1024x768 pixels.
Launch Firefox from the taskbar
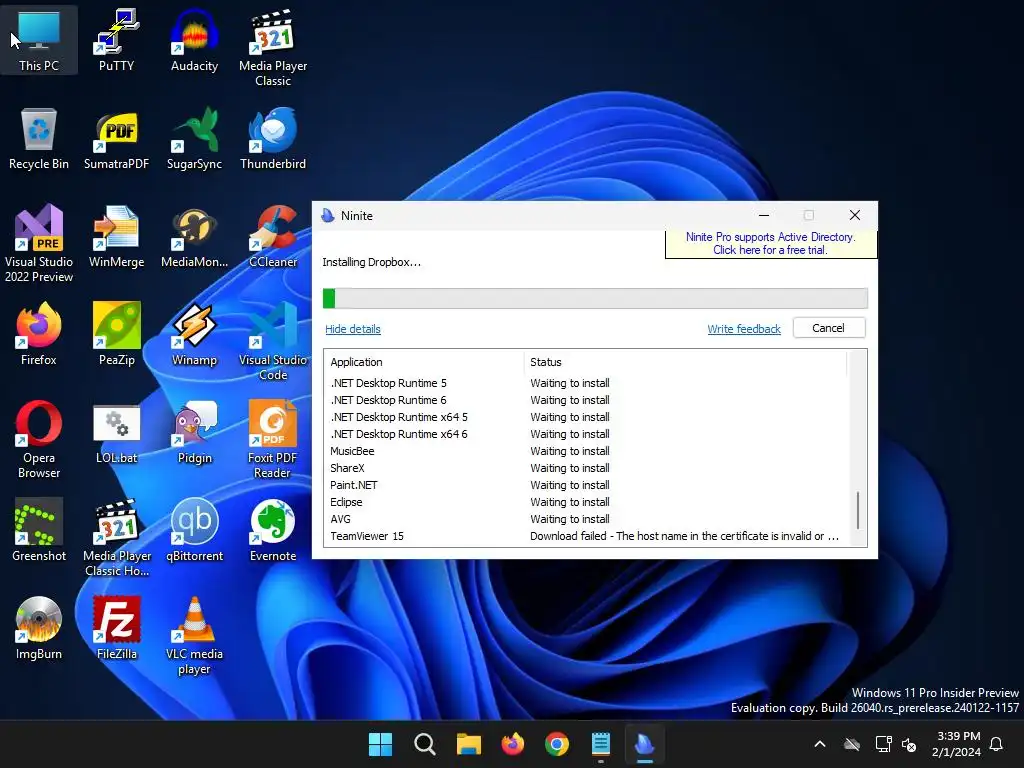[513, 744]
